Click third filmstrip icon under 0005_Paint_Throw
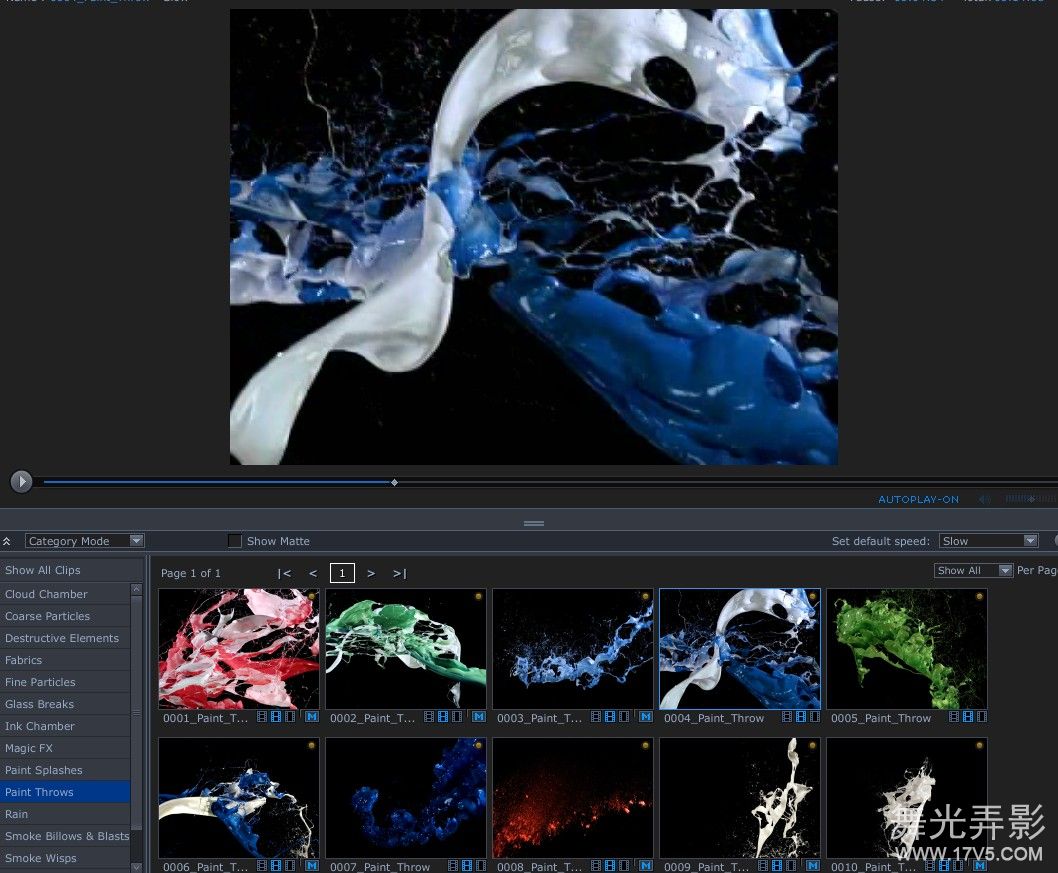Screen dimensions: 1058x873 coord(981,716)
